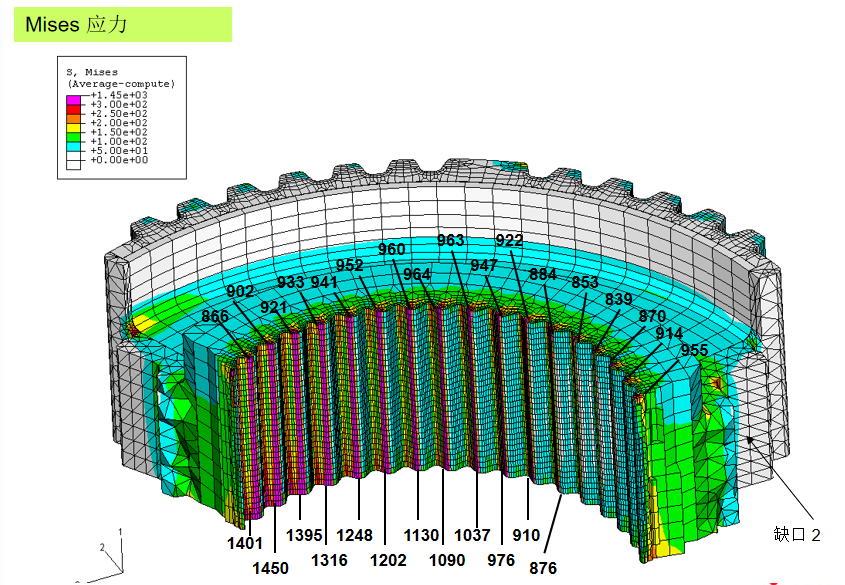
Task: Pick the orange legend color swatch
Action: (x=72, y=118)
